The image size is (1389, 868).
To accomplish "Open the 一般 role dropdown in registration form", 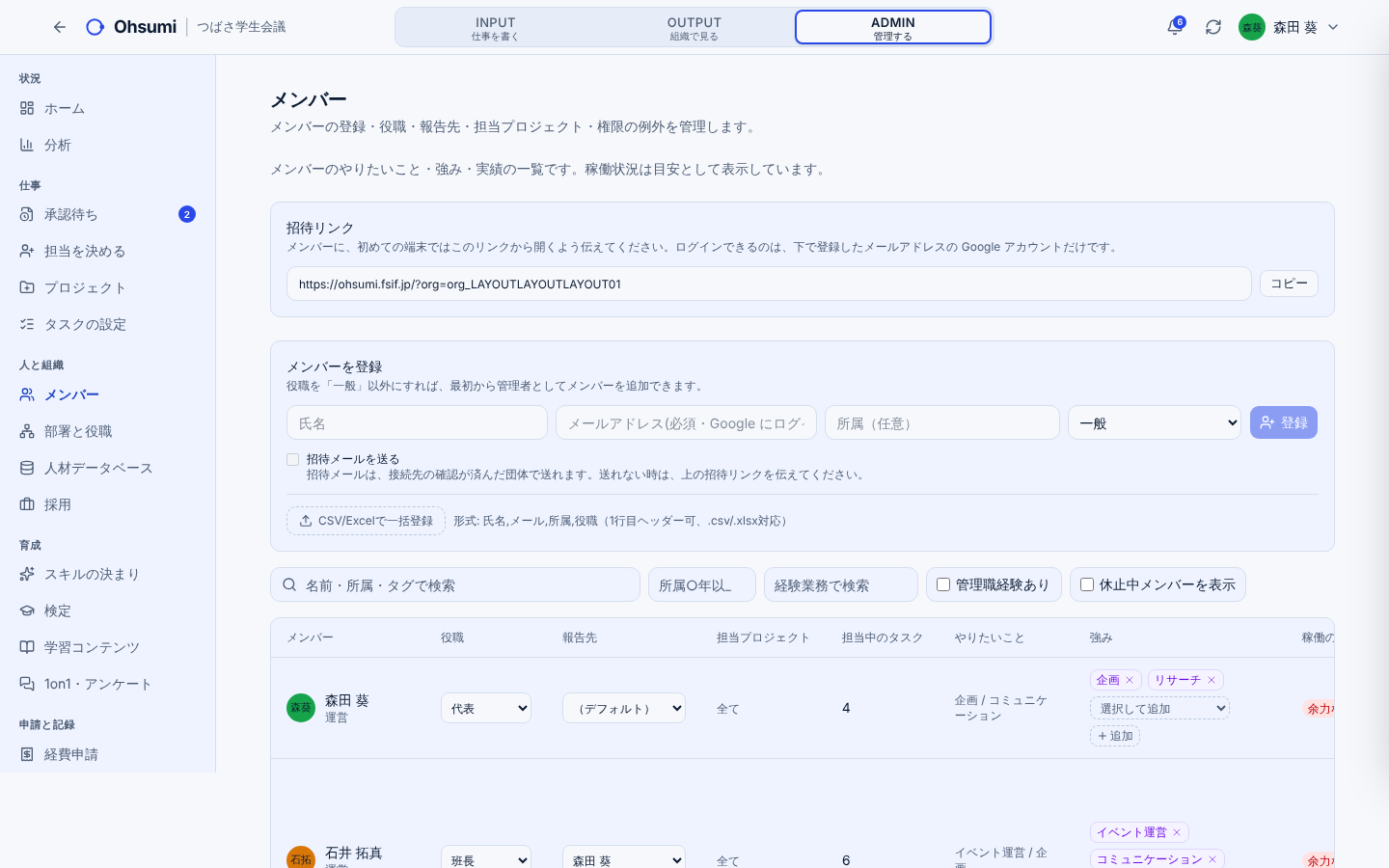I will coord(1155,422).
